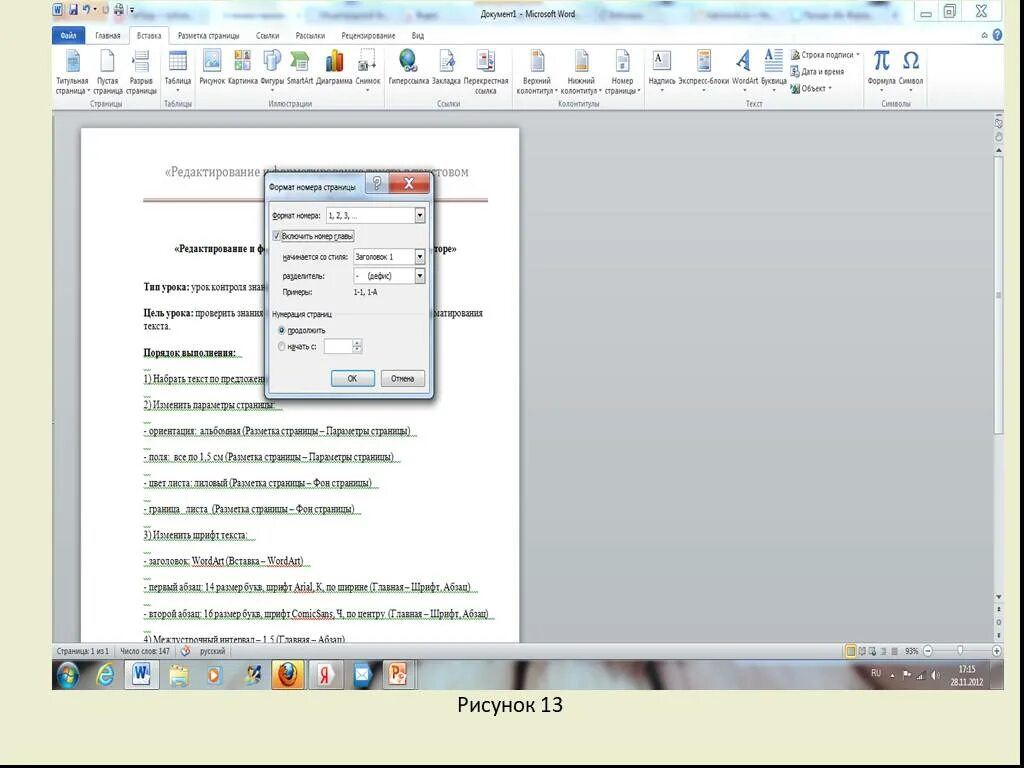Screen dimensions: 1024x768
Task: Select Print Layout view button in status bar
Action: (x=850, y=651)
